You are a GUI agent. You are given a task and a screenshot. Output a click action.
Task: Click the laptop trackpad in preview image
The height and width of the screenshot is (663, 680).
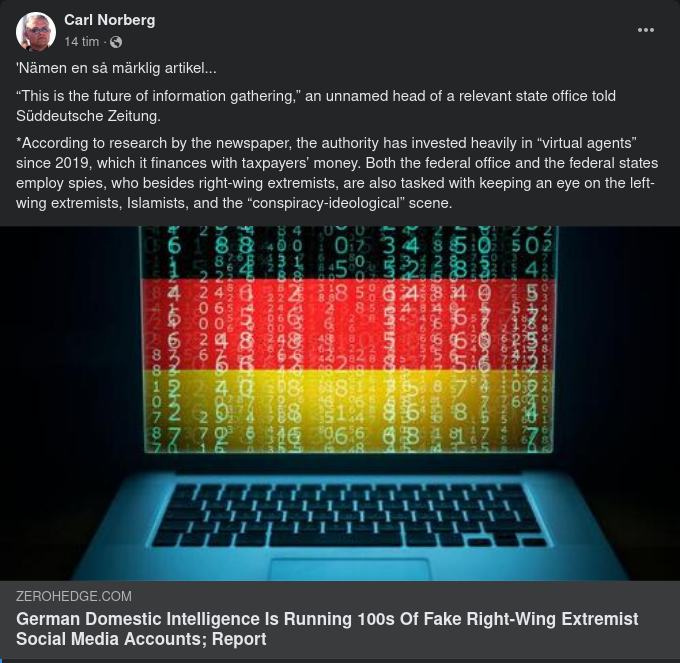(x=350, y=569)
